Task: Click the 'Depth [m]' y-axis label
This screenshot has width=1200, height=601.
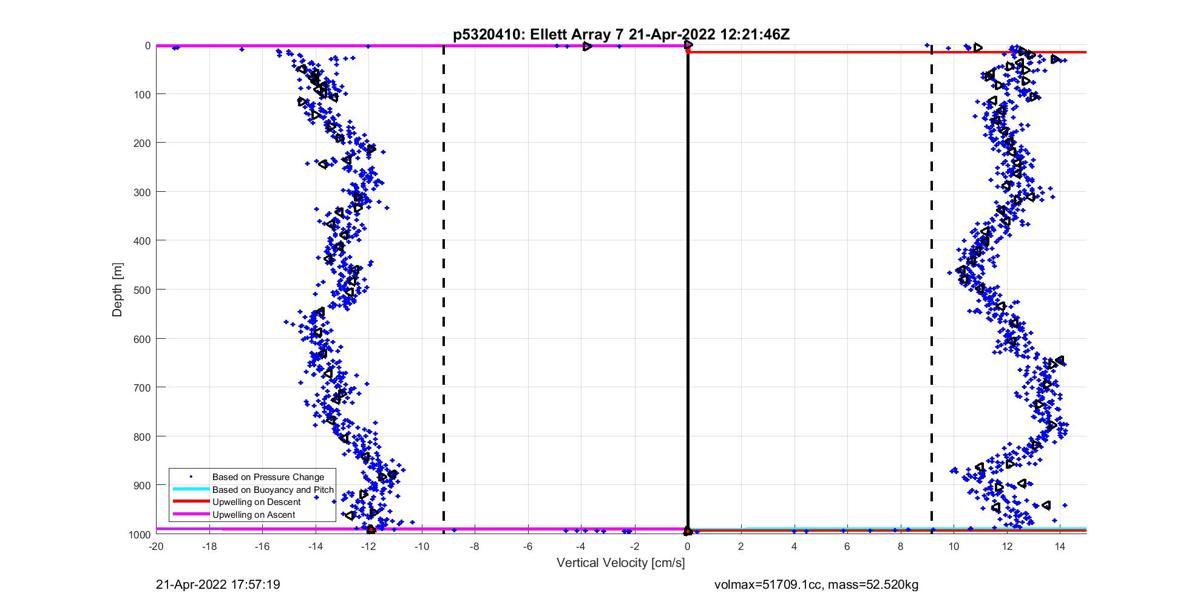Action: click(x=117, y=290)
